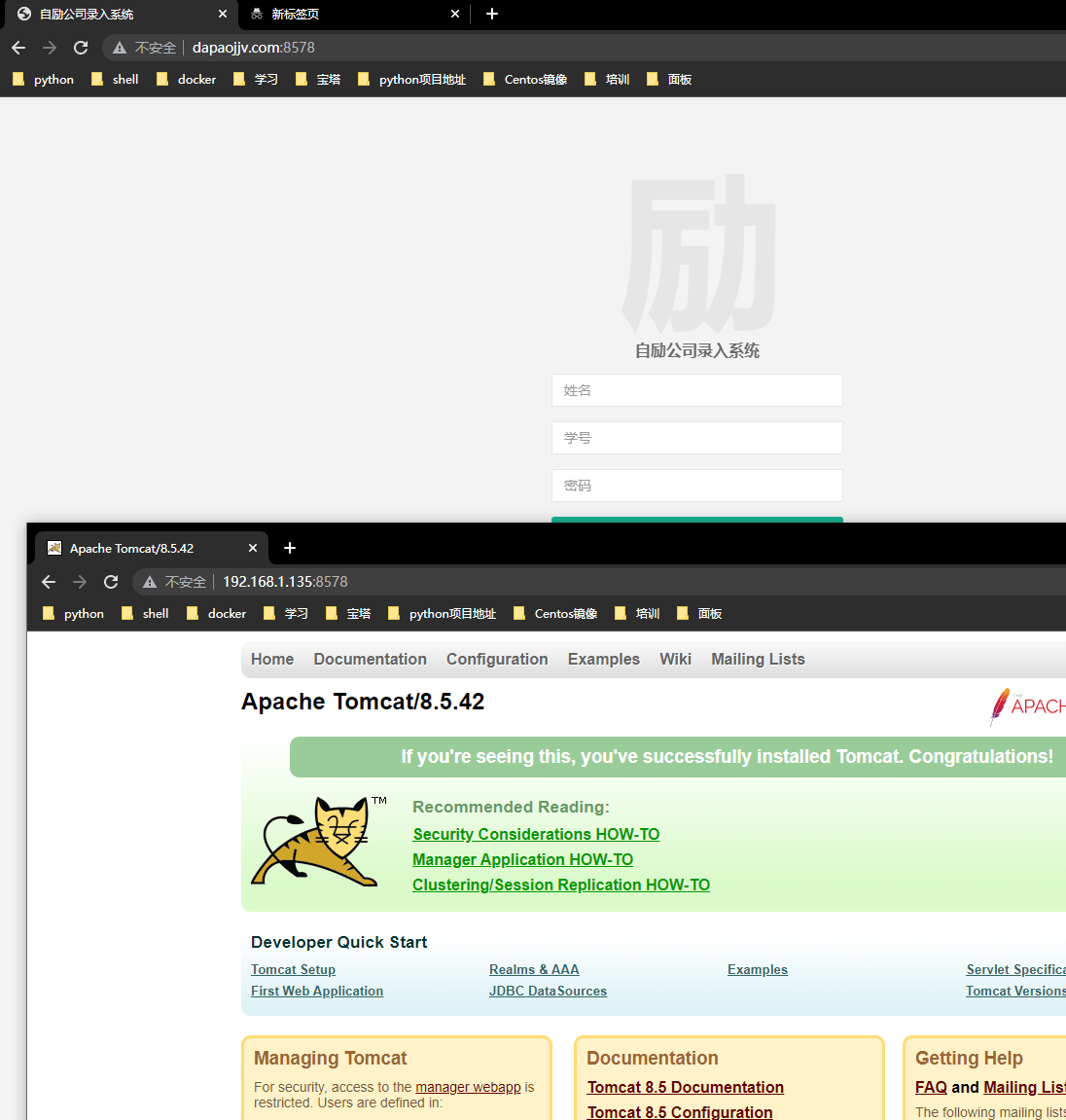Image resolution: width=1066 pixels, height=1120 pixels.
Task: Open Wiki in Tomcat navigation bar
Action: click(x=675, y=660)
